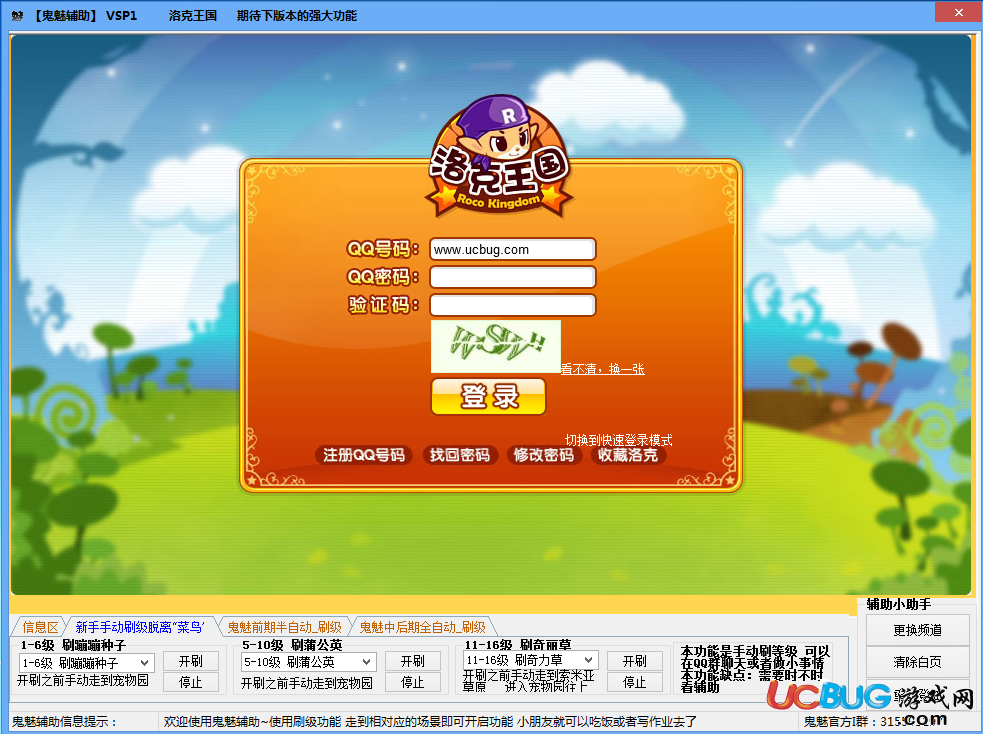Click the 鬼魅辅助 app icon in title bar
Image resolution: width=983 pixels, height=734 pixels.
17,16
